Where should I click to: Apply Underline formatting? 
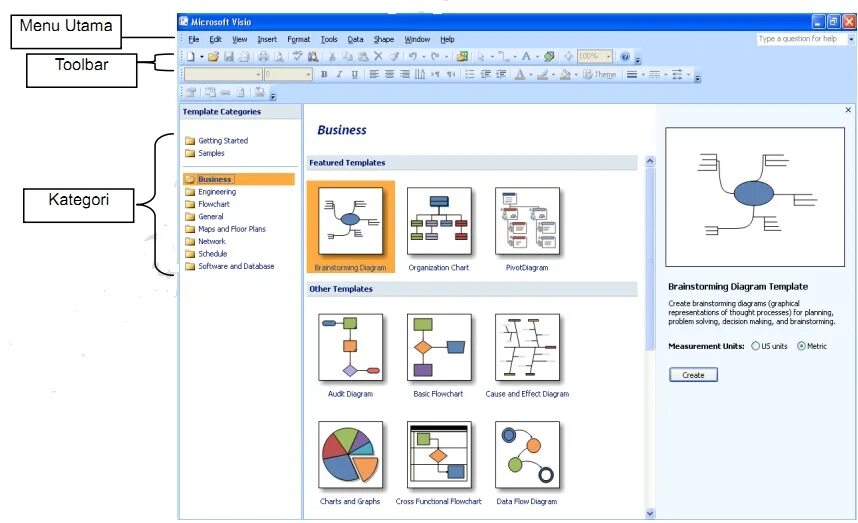(355, 74)
